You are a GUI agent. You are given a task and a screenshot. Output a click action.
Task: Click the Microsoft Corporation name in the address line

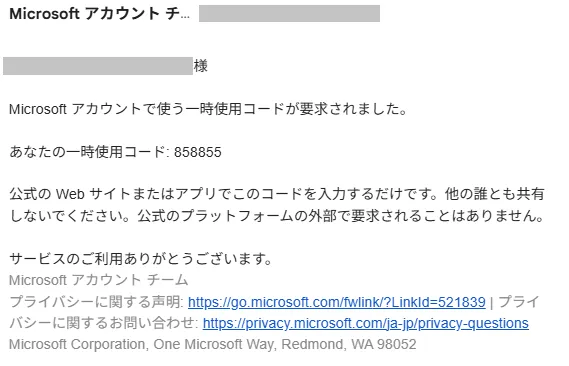coord(77,344)
